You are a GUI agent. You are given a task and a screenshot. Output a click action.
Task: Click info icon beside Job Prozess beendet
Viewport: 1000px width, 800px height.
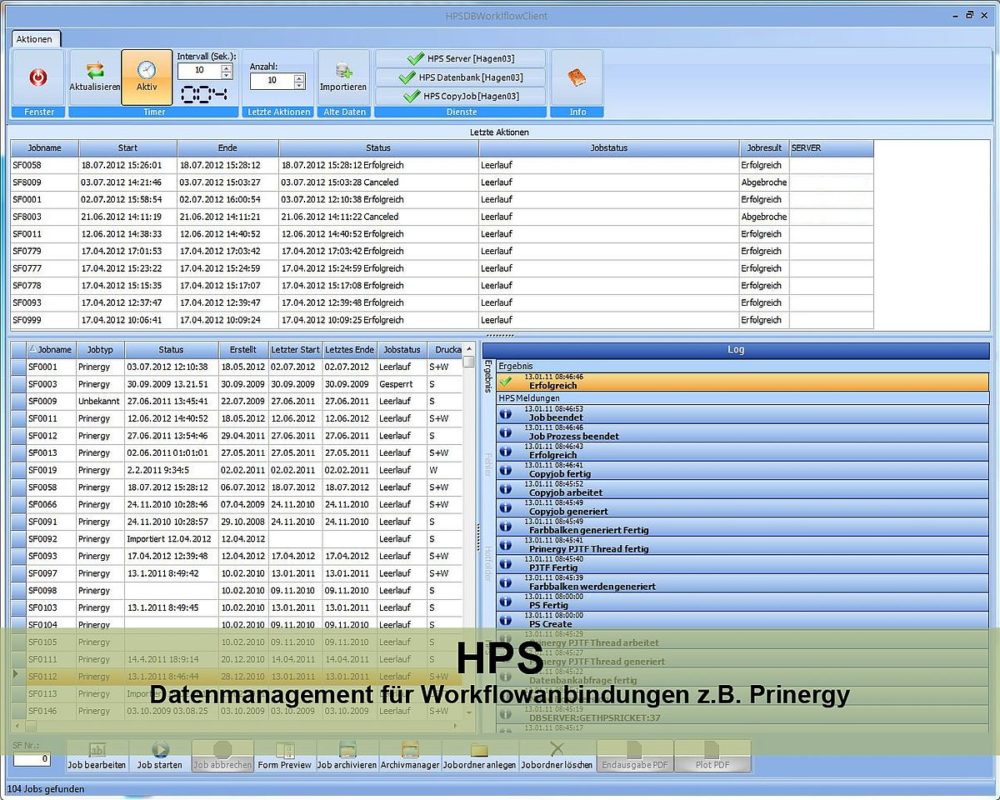click(506, 433)
